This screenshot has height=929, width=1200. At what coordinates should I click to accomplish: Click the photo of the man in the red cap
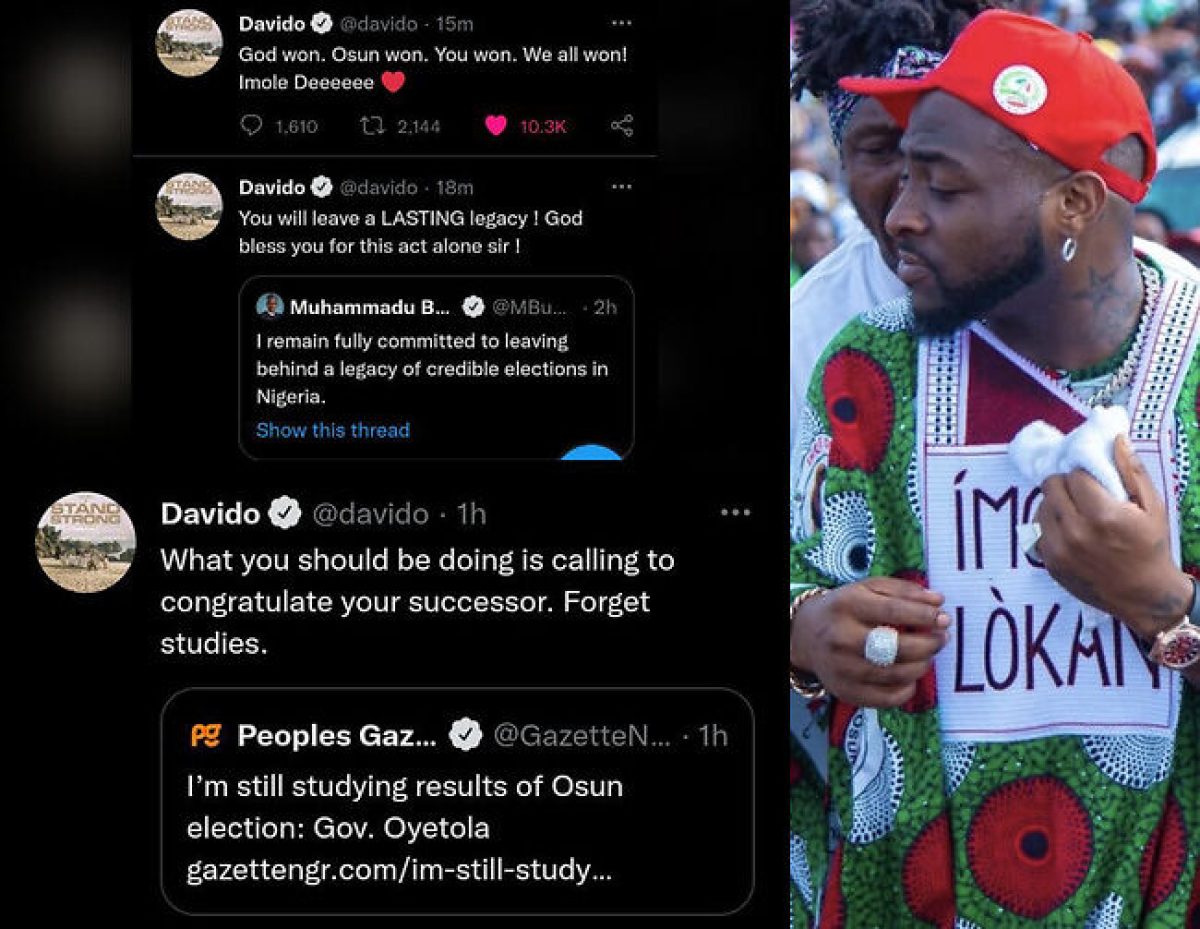click(995, 464)
